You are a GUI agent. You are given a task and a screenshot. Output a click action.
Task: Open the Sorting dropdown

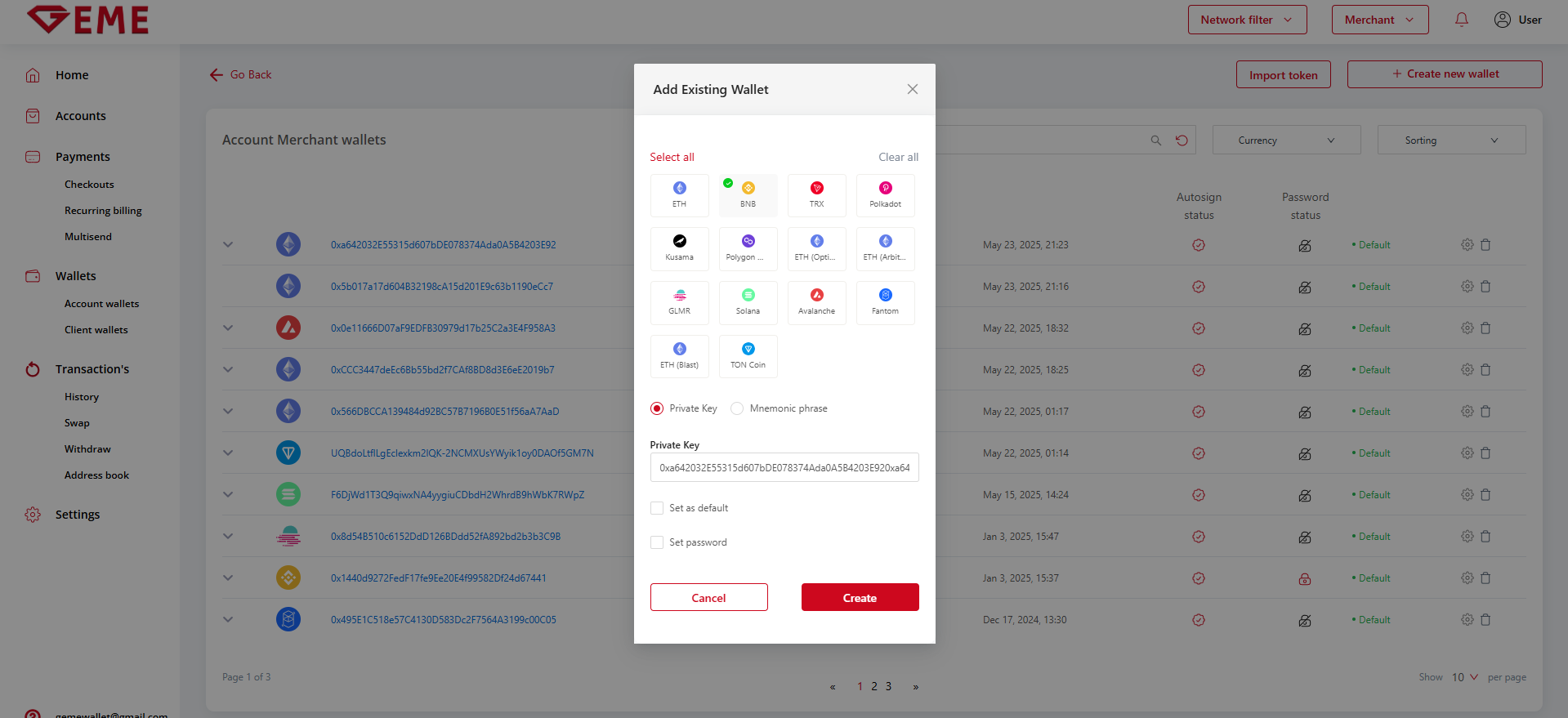[x=1451, y=140]
